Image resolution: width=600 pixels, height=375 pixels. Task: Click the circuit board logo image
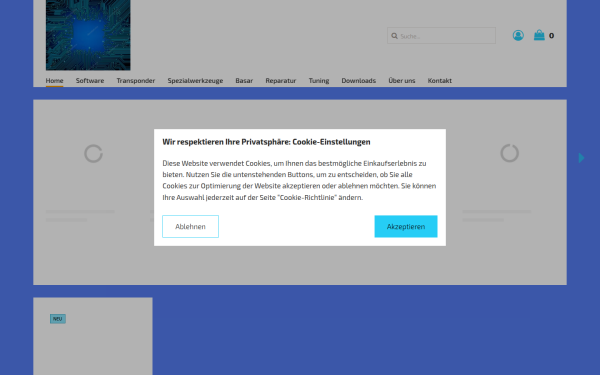point(88,35)
